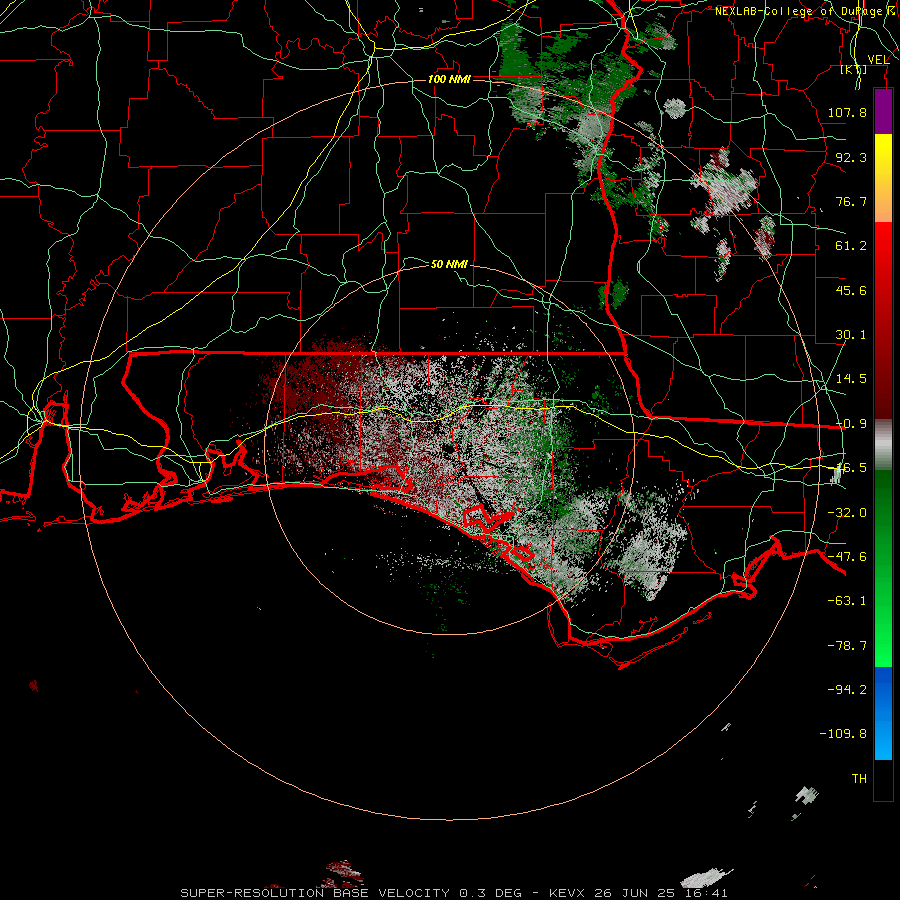900x900 pixels.
Task: Click the -63.1 velocity scale label
Action: pos(847,601)
